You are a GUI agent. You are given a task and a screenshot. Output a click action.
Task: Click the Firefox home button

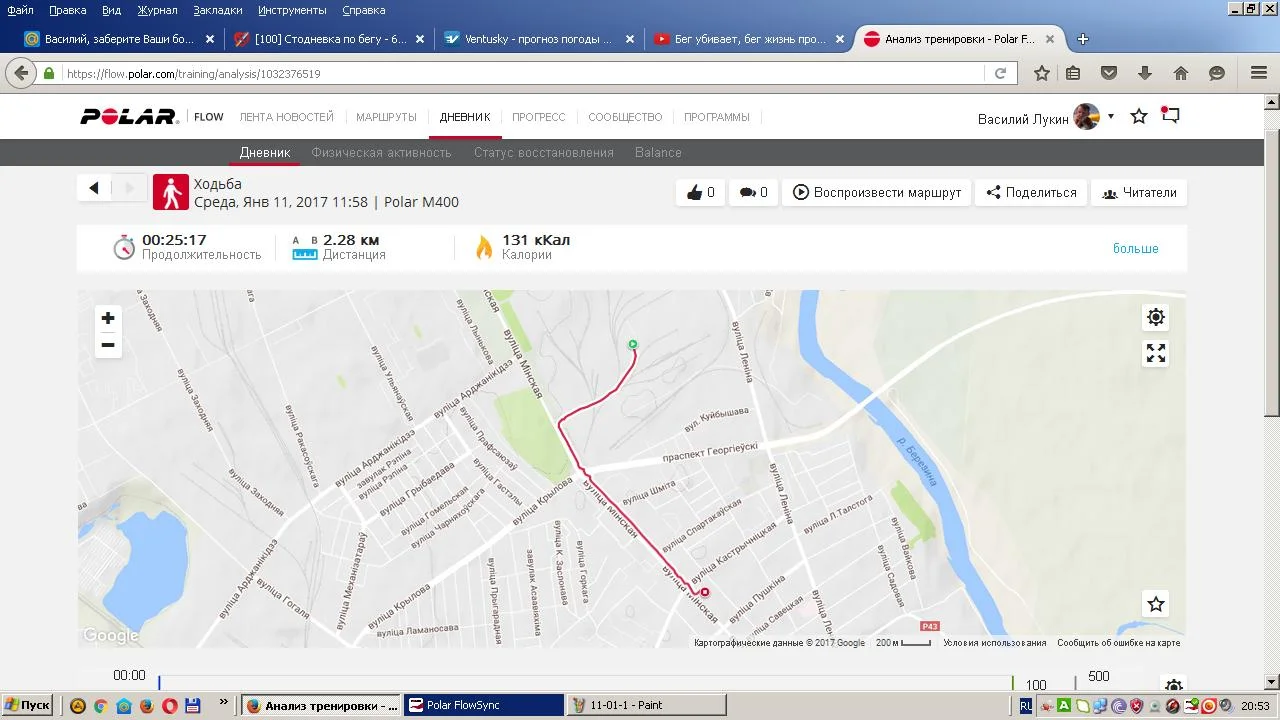[1180, 73]
